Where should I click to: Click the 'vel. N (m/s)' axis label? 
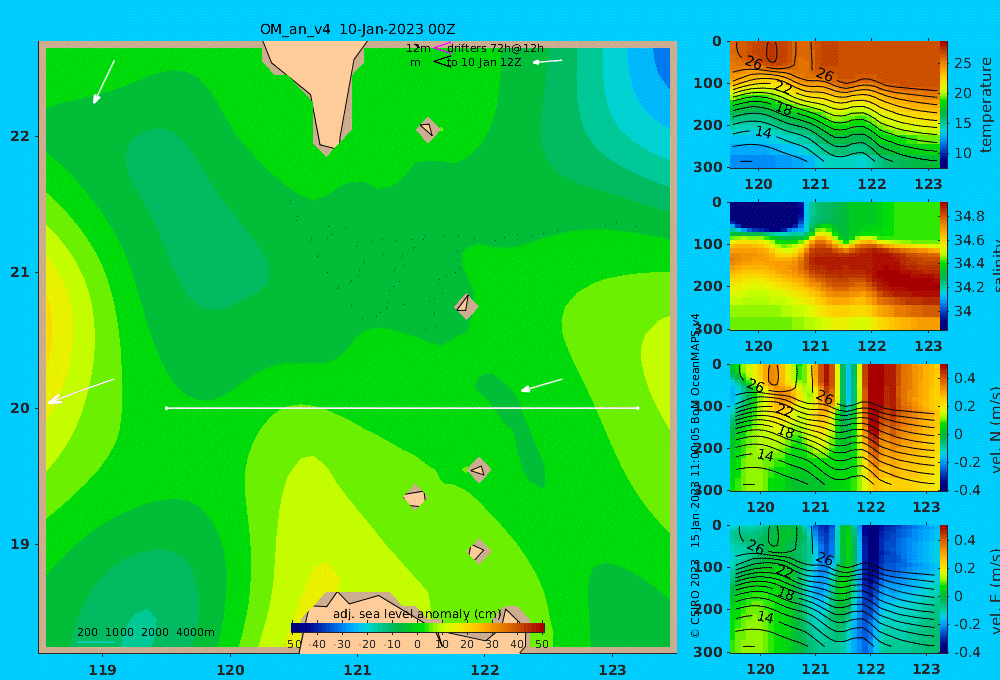(x=994, y=429)
